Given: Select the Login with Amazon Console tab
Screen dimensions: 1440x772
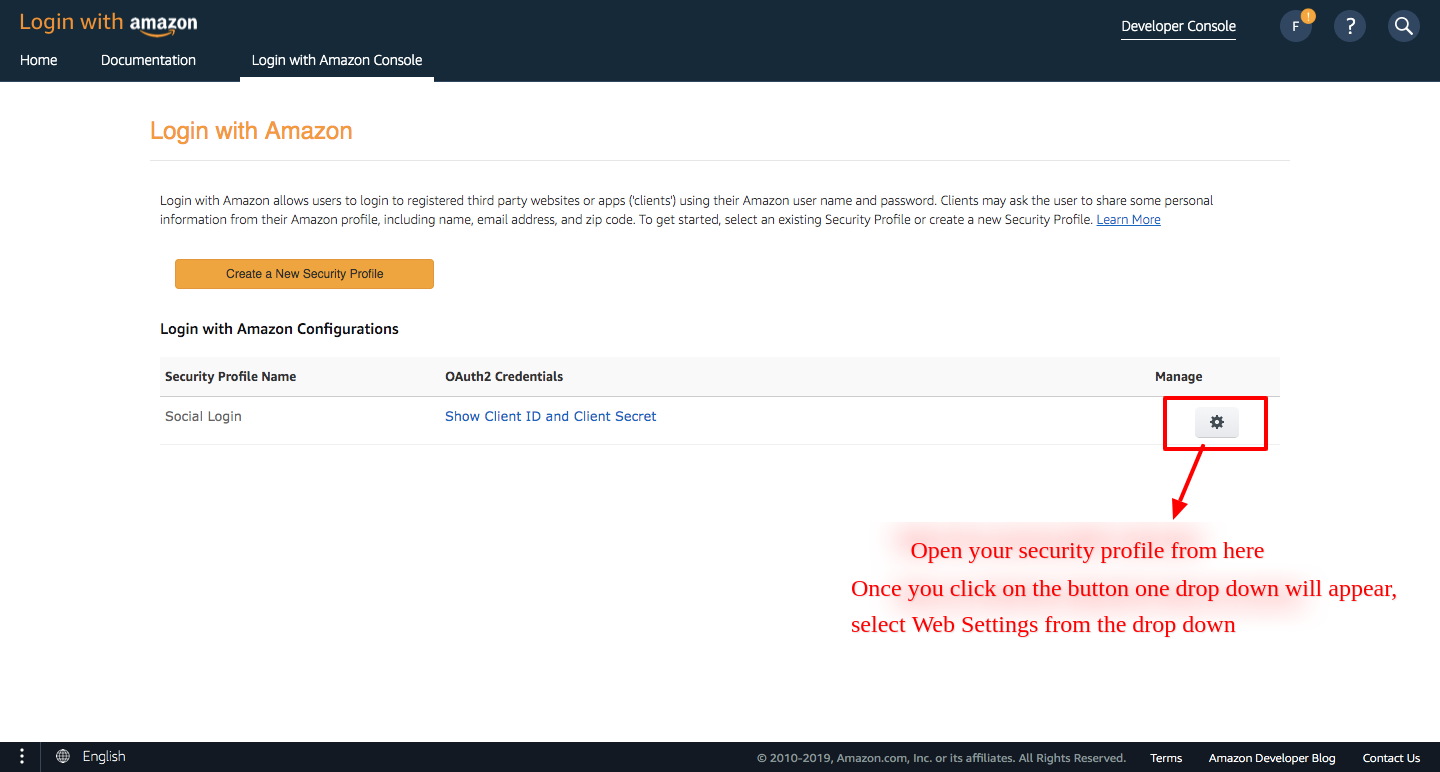Looking at the screenshot, I should click(x=337, y=60).
